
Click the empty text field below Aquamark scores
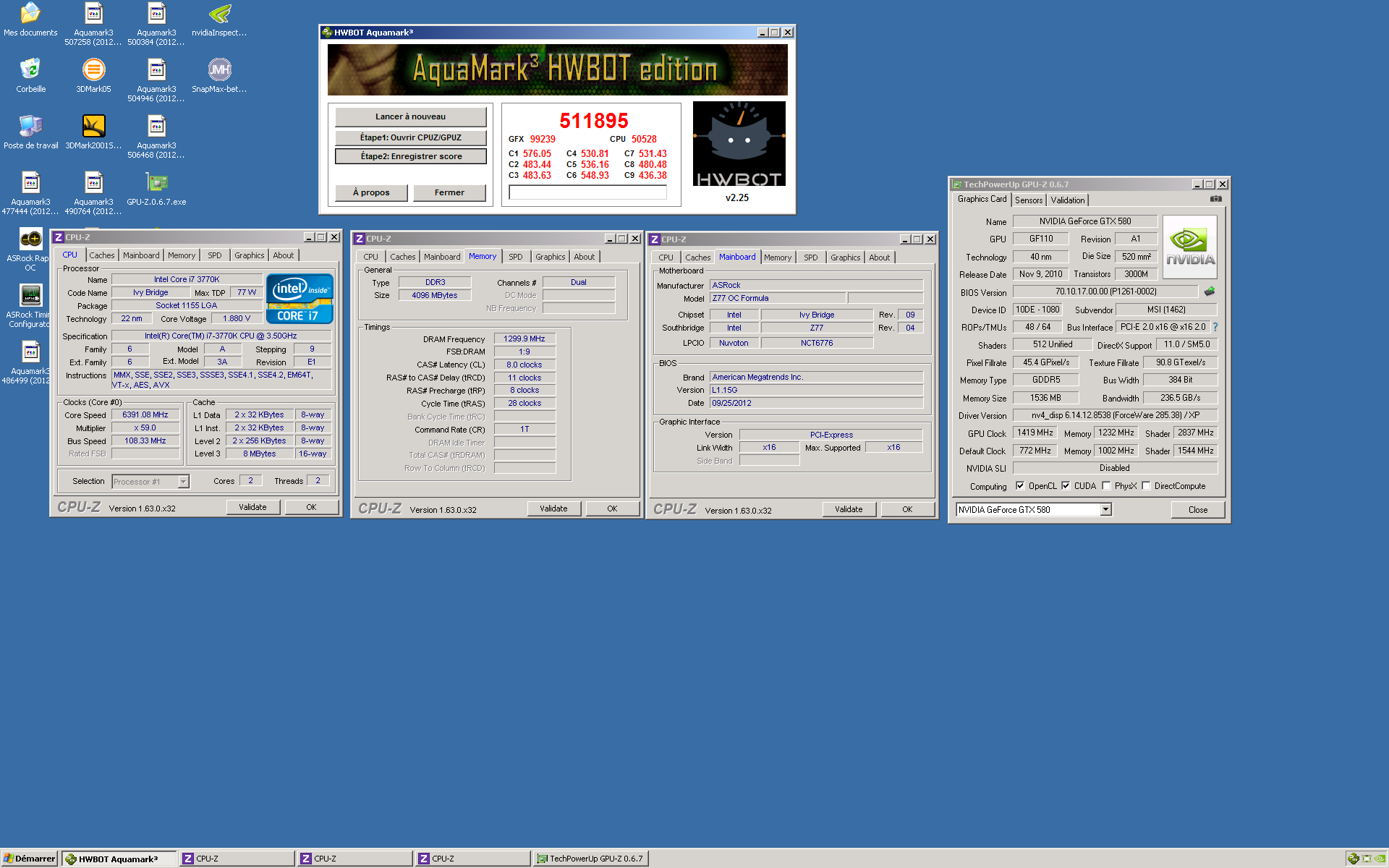point(587,192)
